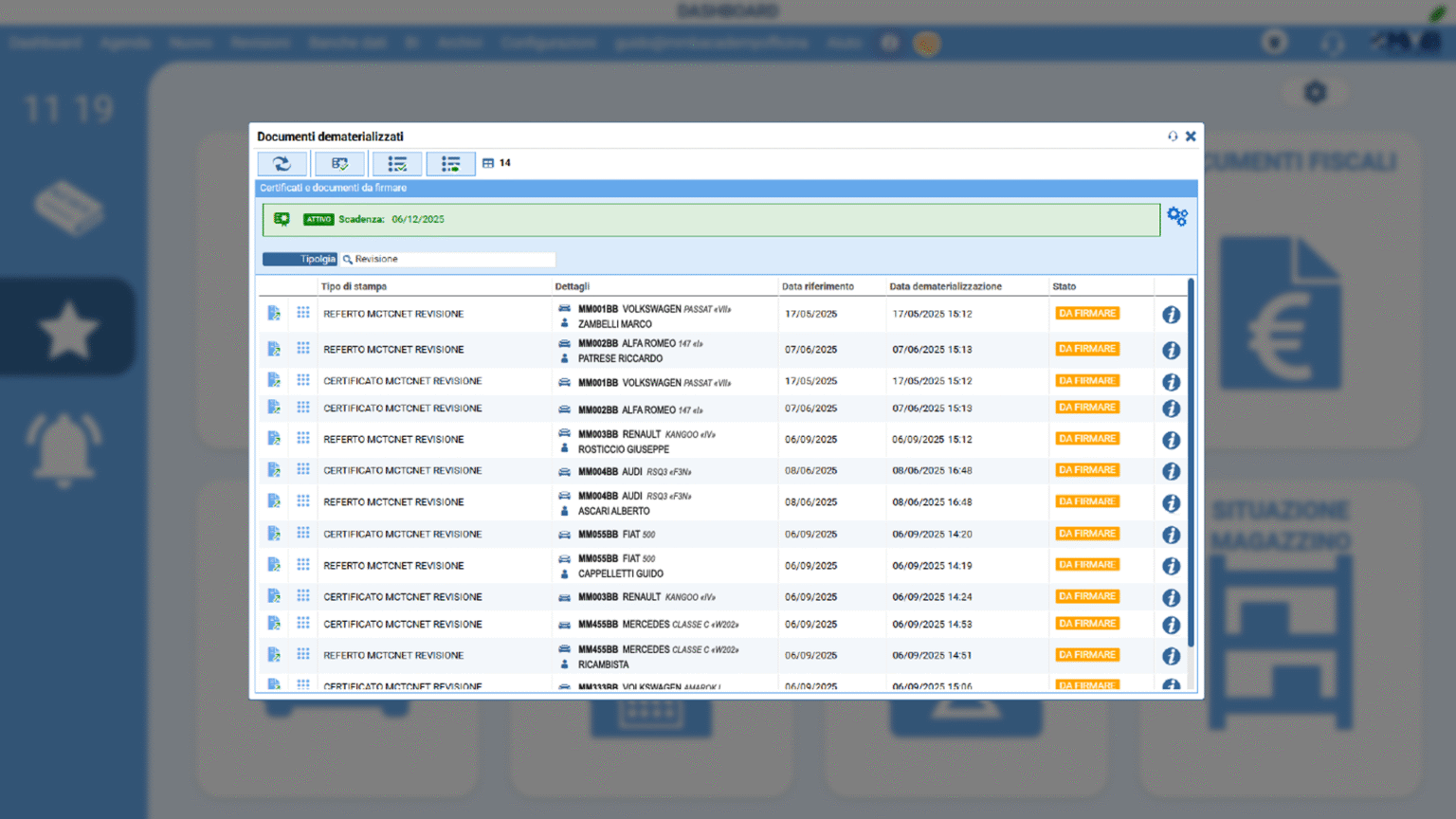Sort by the Data riferimento column
This screenshot has height=819, width=1456.
click(x=817, y=286)
